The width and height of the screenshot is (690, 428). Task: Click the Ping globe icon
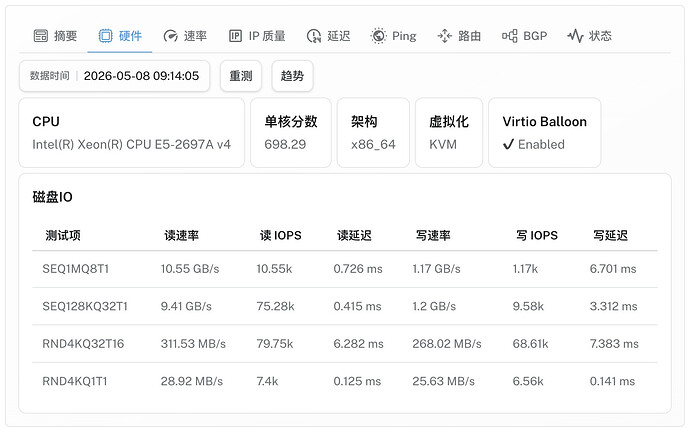(x=378, y=36)
